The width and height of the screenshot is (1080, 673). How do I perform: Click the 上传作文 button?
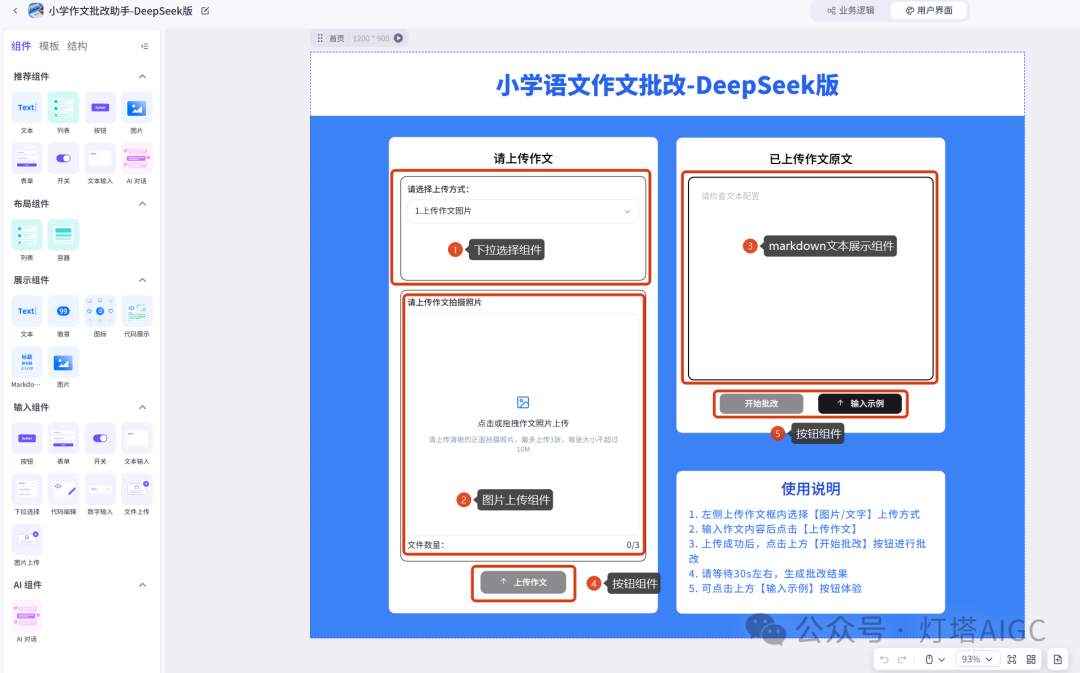click(x=523, y=582)
